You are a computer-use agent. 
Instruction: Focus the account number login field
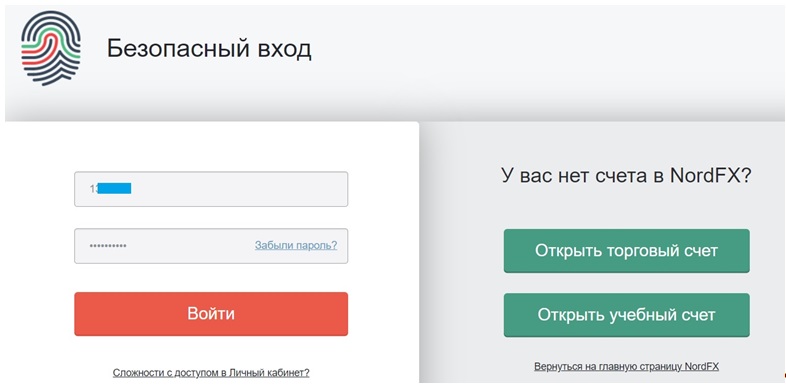[211, 189]
